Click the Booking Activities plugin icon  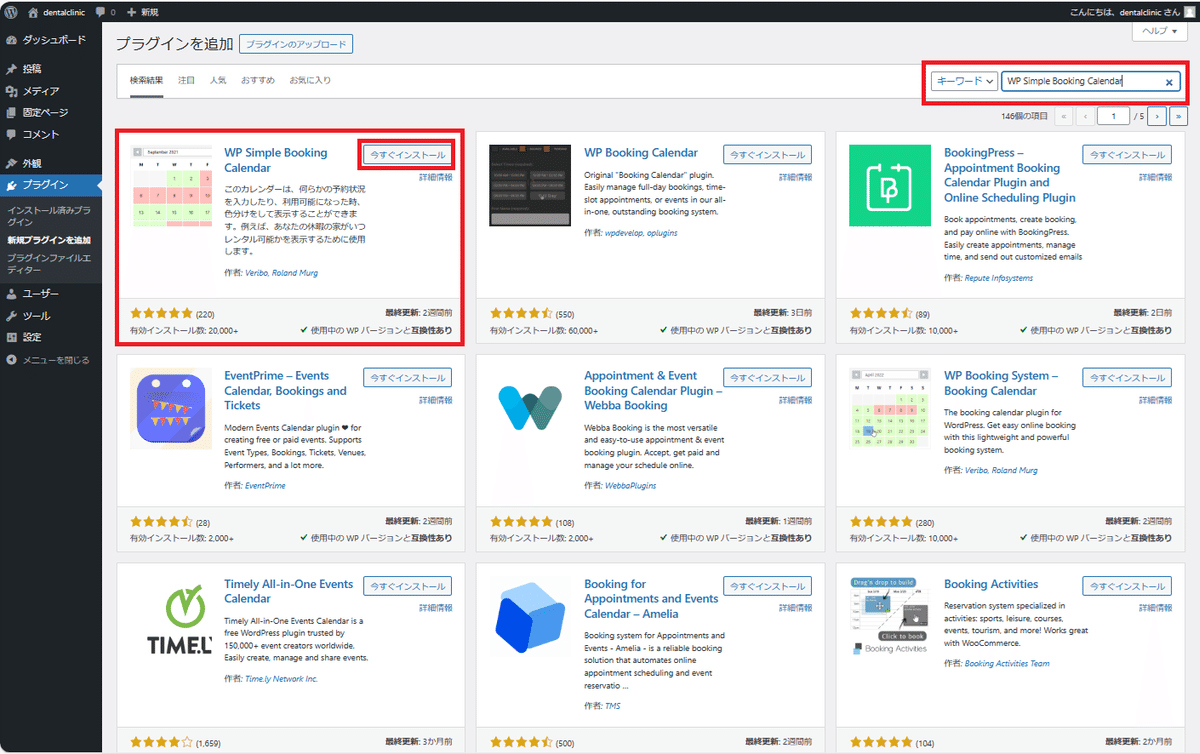point(890,617)
